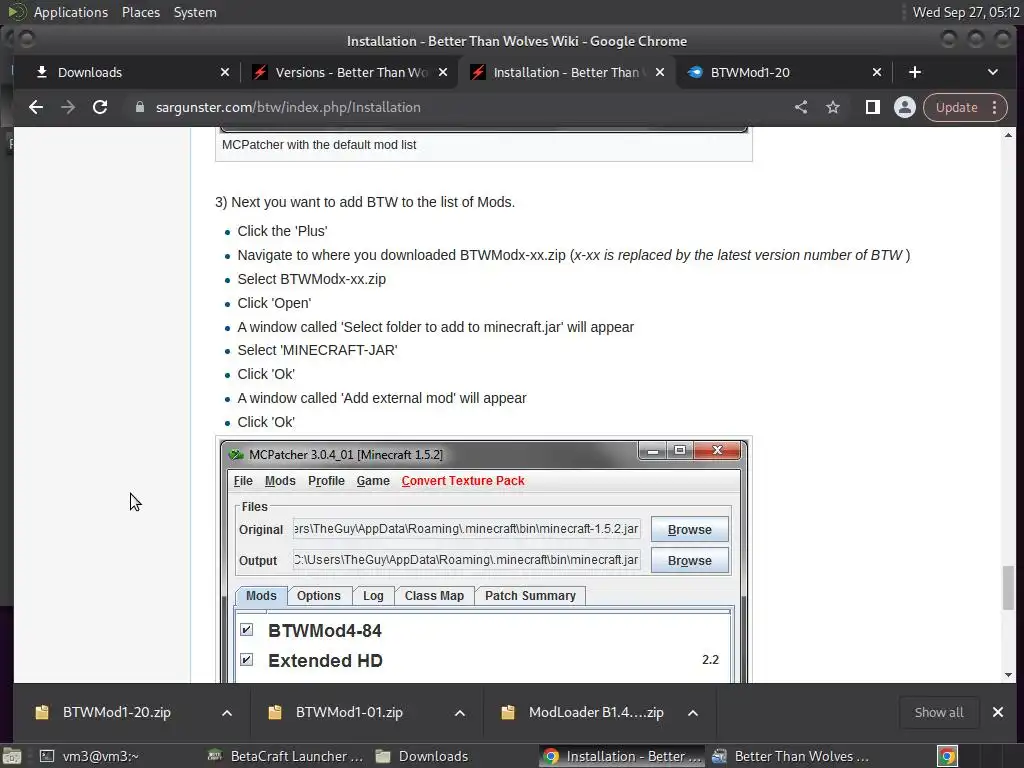Open the ModLoader B1.4 zip file icon
Image resolution: width=1024 pixels, height=768 pixels.
click(x=508, y=712)
